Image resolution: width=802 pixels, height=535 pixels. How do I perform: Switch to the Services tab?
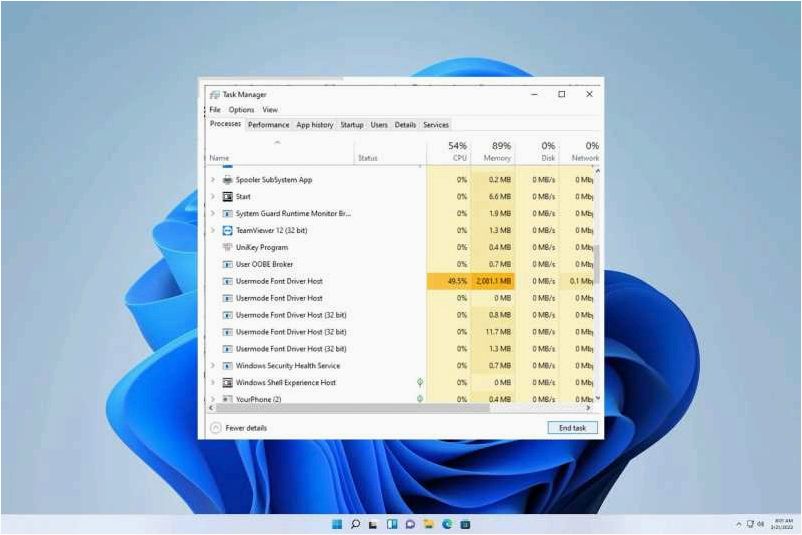(436, 125)
